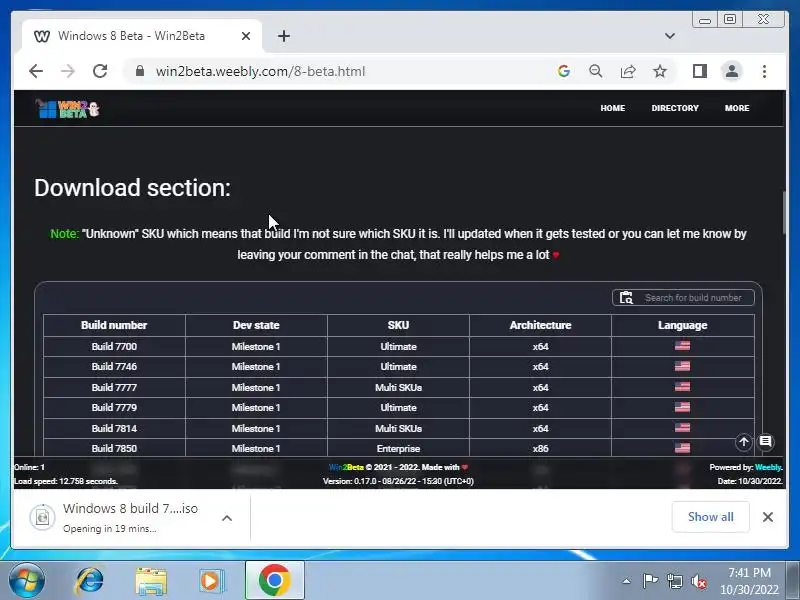The image size is (800, 600).
Task: Select the Build 7779 cell
Action: 114,408
